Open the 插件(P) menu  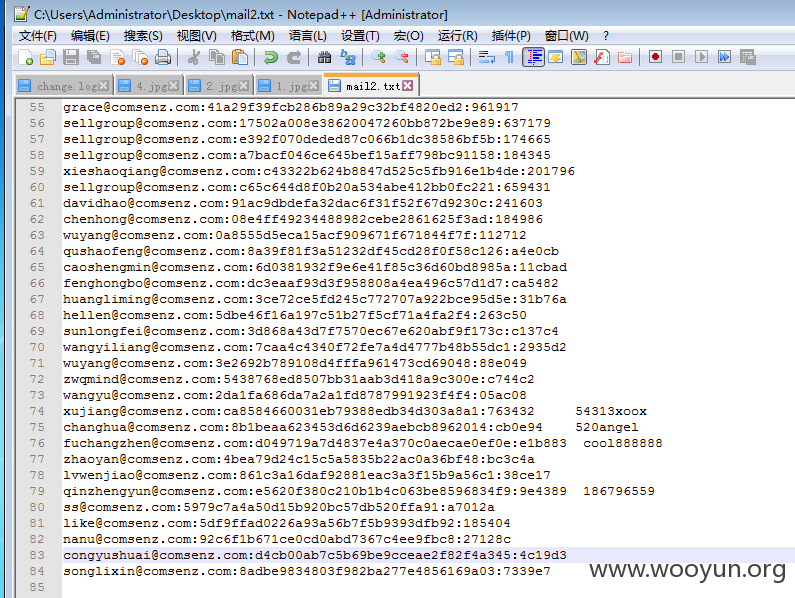pos(511,36)
